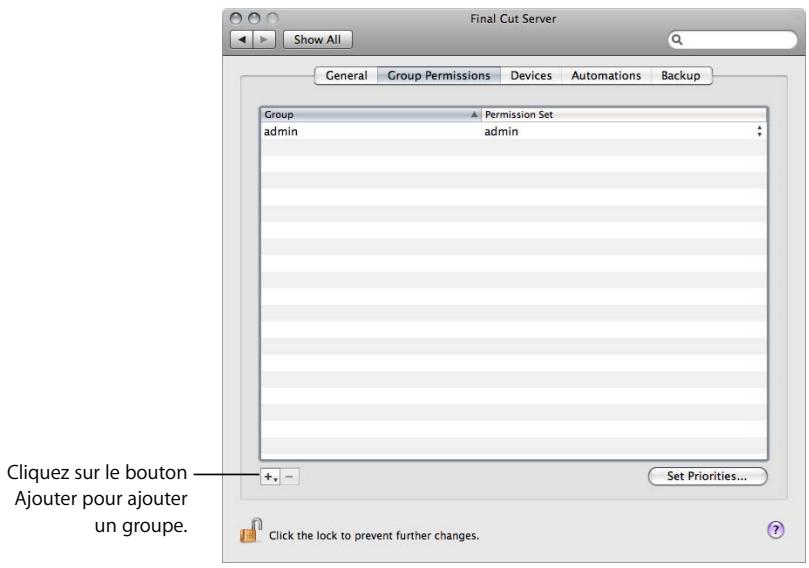This screenshot has width=809, height=568.
Task: Minimize the Final Cut Server window
Action: tap(254, 19)
